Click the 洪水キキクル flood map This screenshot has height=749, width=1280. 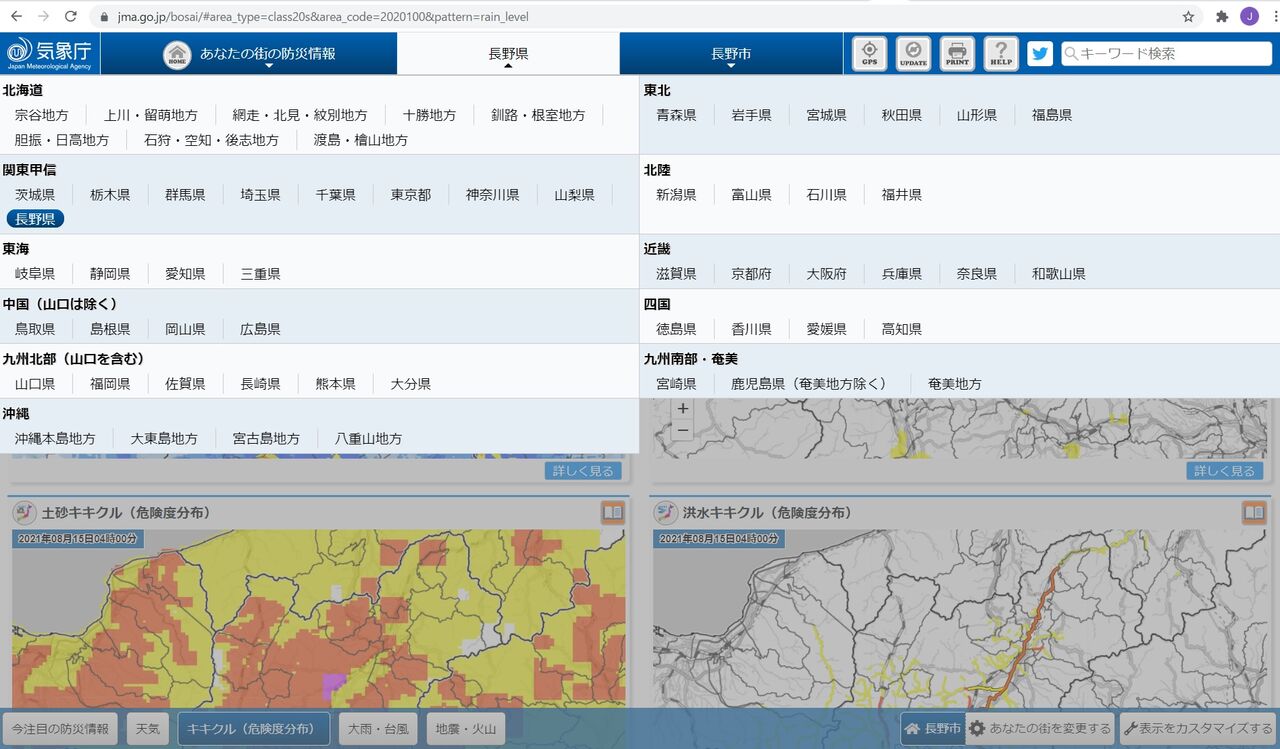pos(960,618)
